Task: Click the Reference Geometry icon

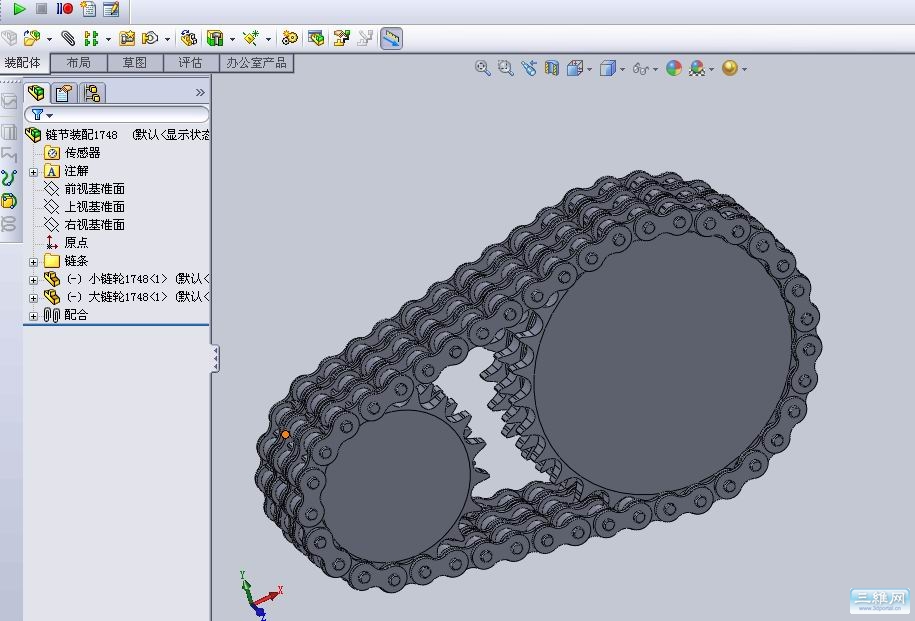Action: pyautogui.click(x=251, y=39)
